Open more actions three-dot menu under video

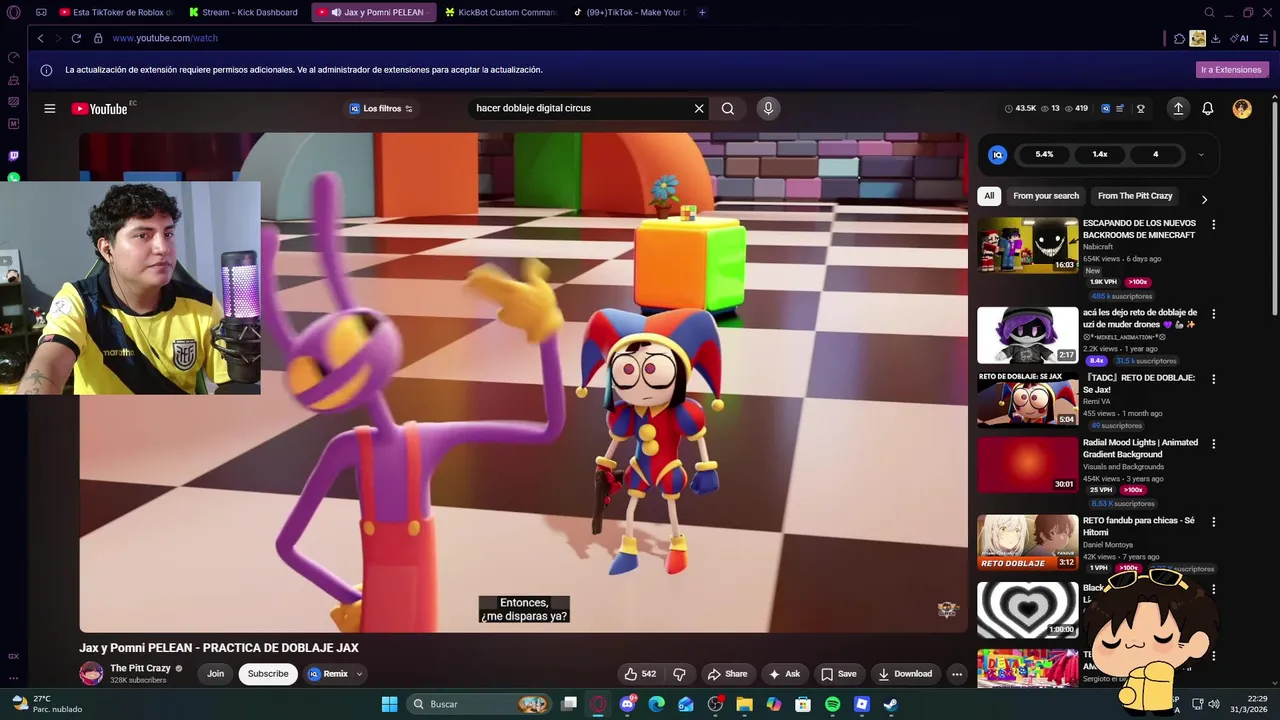[x=957, y=674]
